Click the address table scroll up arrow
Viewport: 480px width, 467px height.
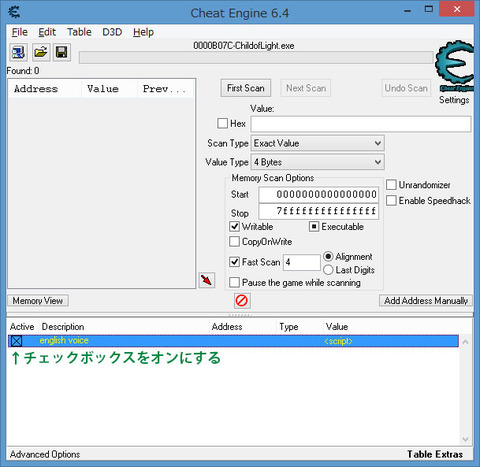466,342
